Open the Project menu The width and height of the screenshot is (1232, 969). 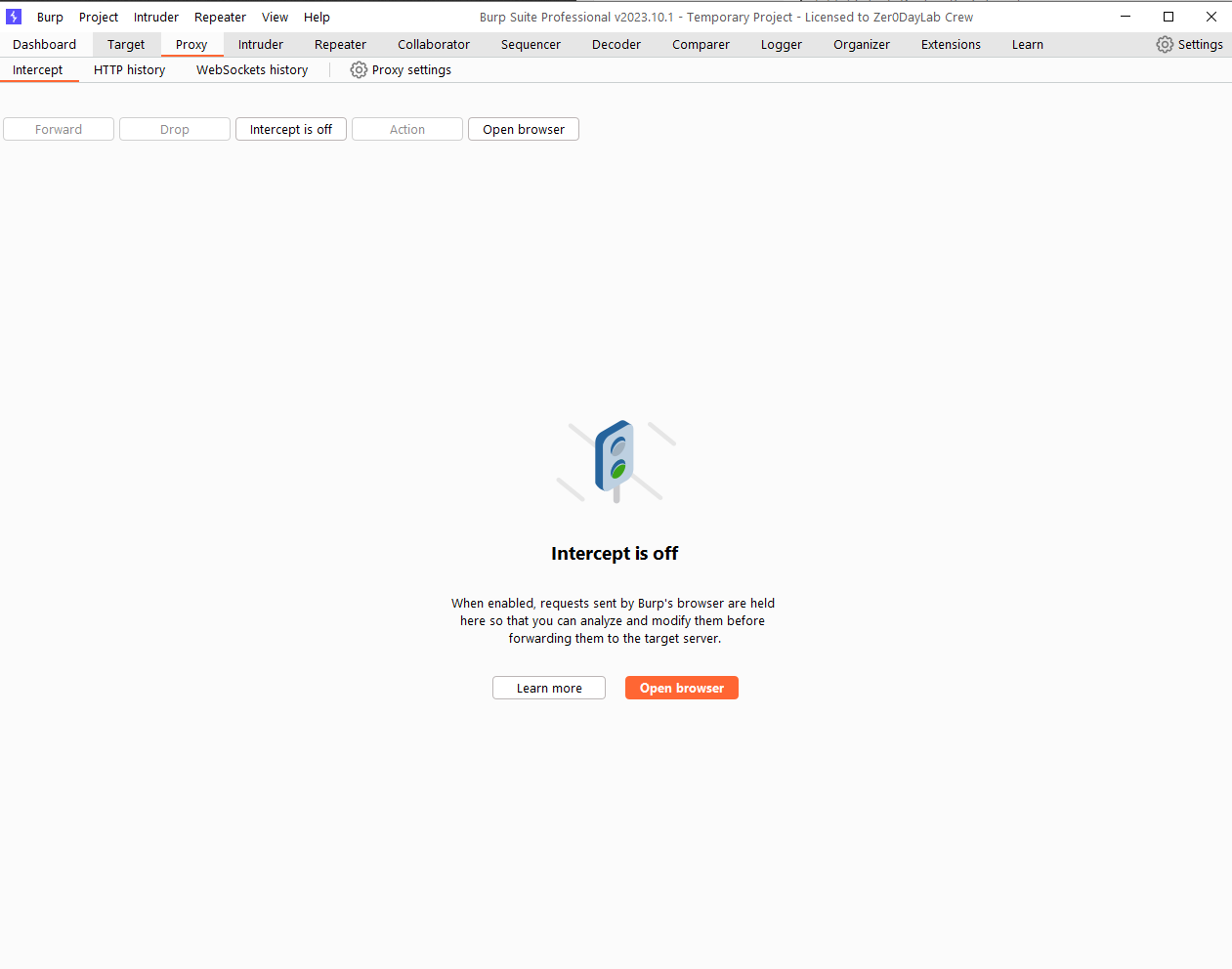coord(99,18)
